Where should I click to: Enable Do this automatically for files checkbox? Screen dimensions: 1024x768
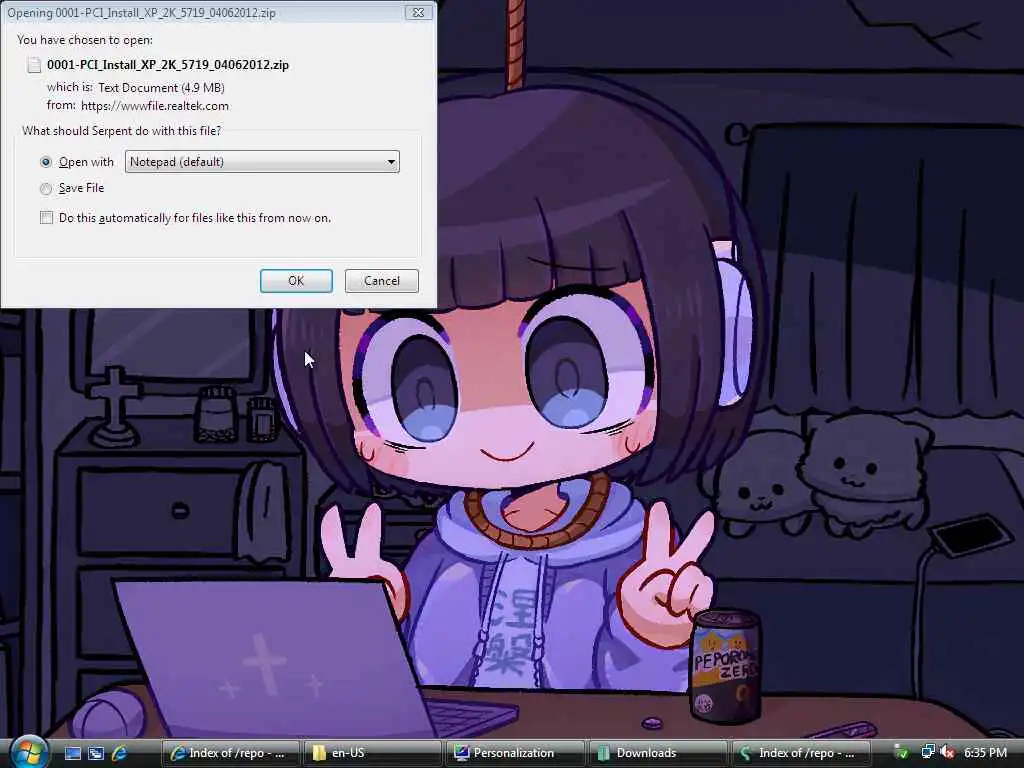click(46, 217)
